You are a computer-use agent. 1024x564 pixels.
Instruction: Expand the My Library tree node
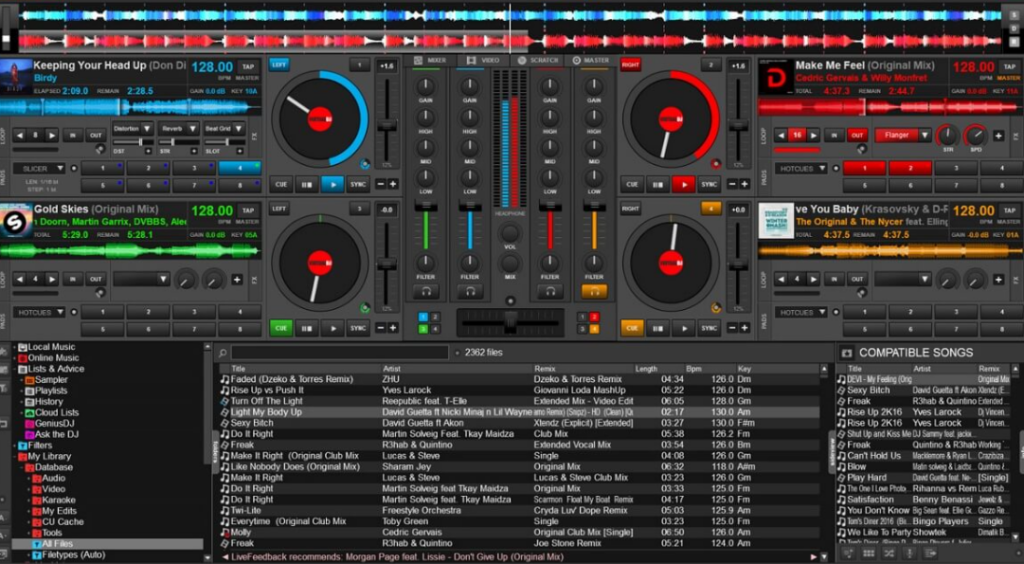tap(16, 456)
